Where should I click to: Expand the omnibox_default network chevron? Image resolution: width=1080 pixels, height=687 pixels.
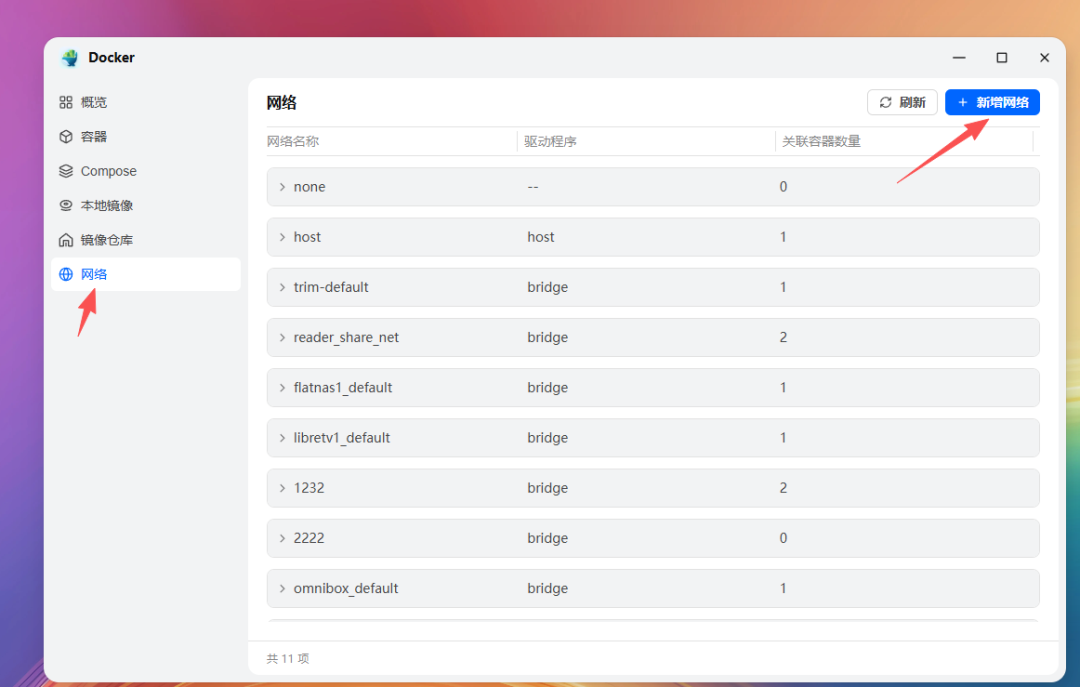(282, 589)
